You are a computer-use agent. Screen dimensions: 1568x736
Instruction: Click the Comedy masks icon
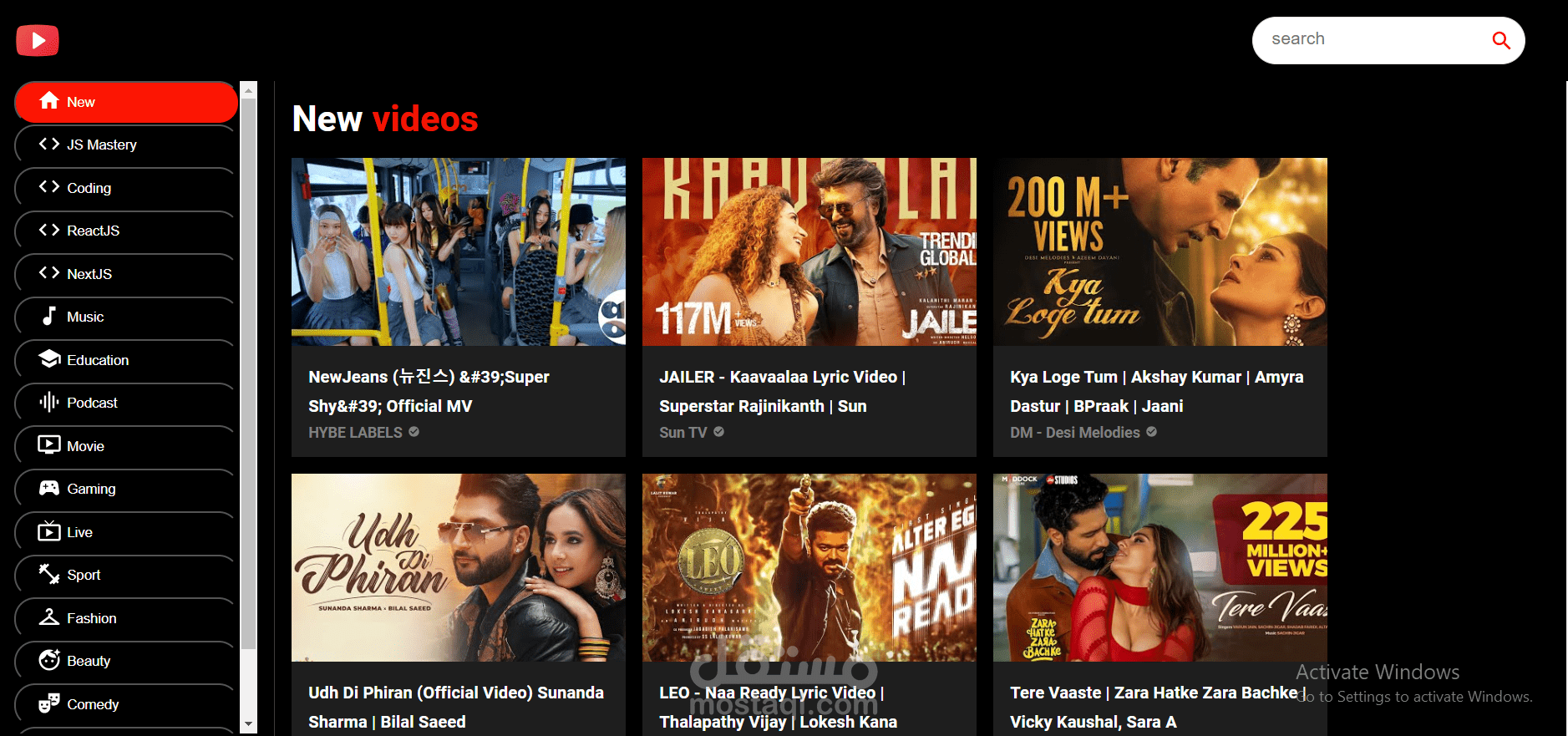coord(49,703)
